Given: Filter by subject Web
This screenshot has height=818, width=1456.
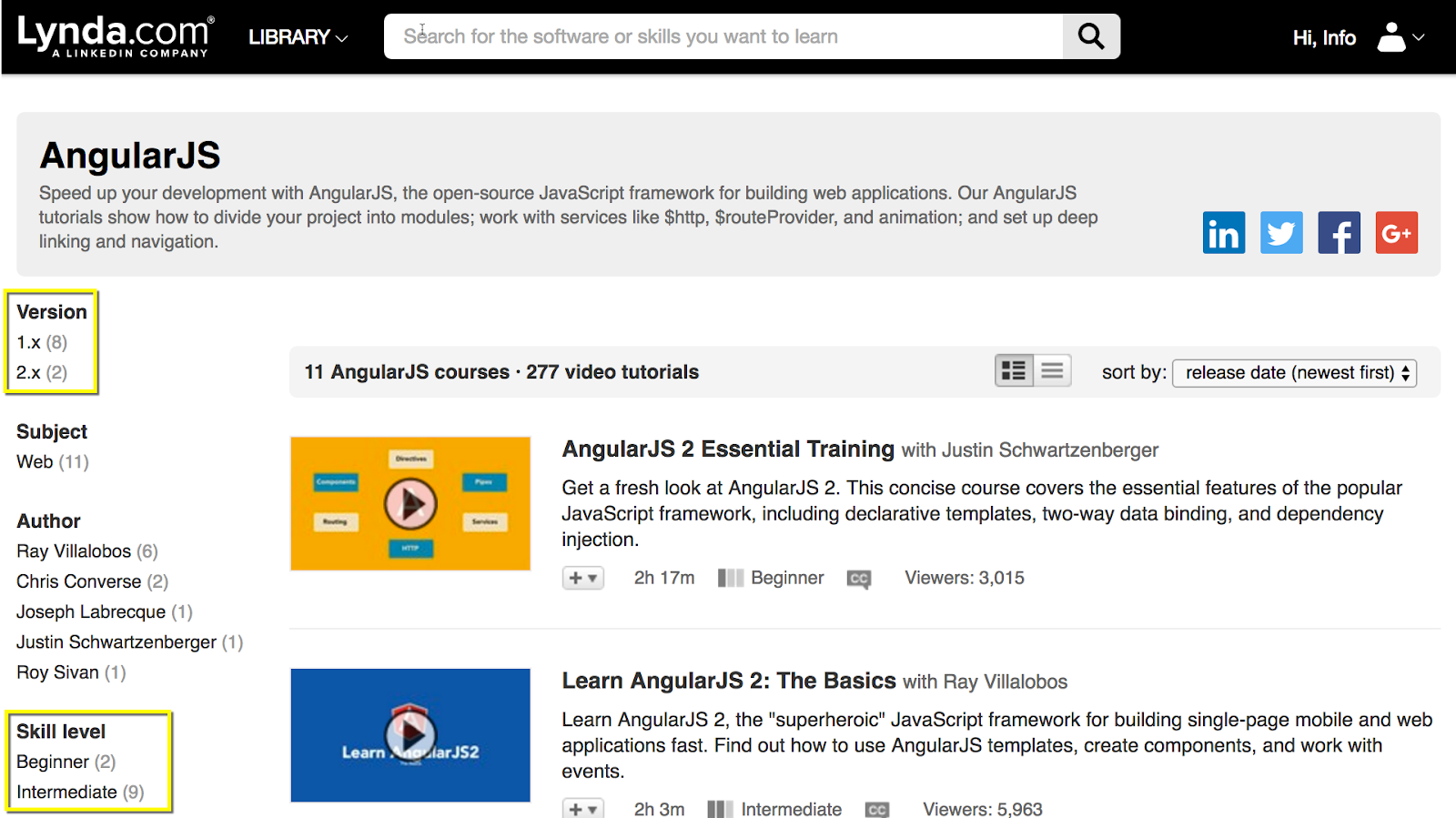Looking at the screenshot, I should [x=53, y=461].
